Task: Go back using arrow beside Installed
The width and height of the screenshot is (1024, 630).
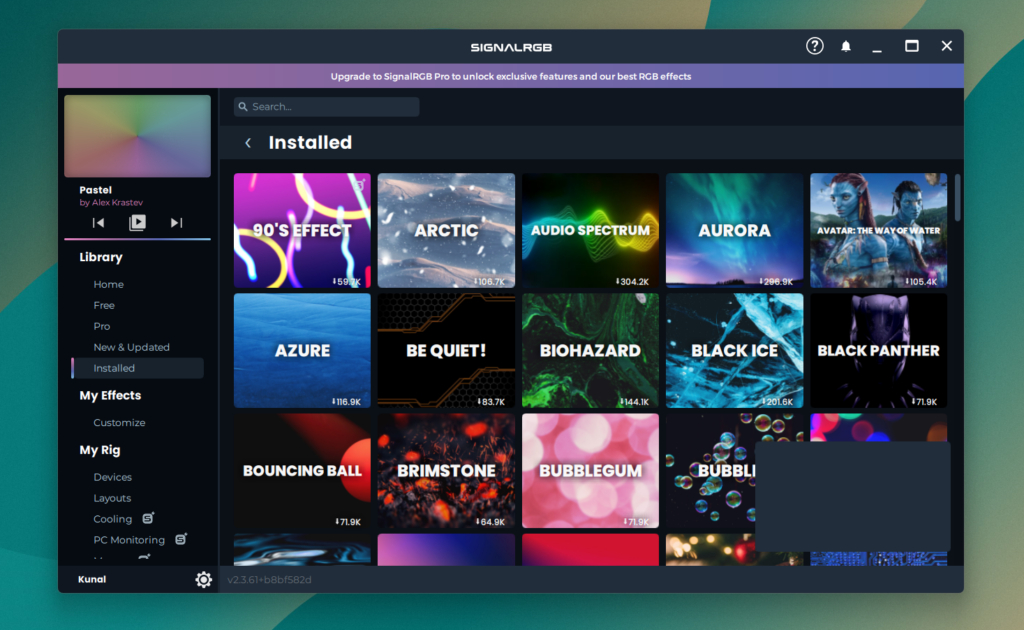Action: tap(248, 143)
